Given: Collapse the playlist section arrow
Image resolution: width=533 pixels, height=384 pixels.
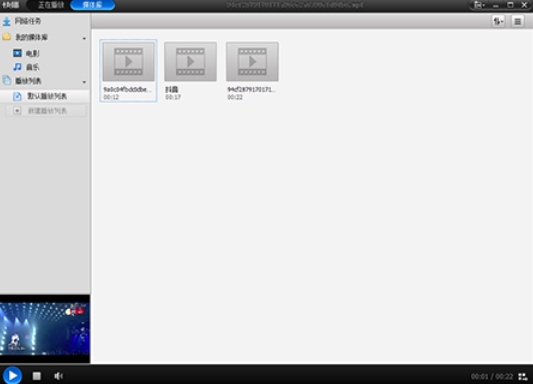Looking at the screenshot, I should coord(84,82).
